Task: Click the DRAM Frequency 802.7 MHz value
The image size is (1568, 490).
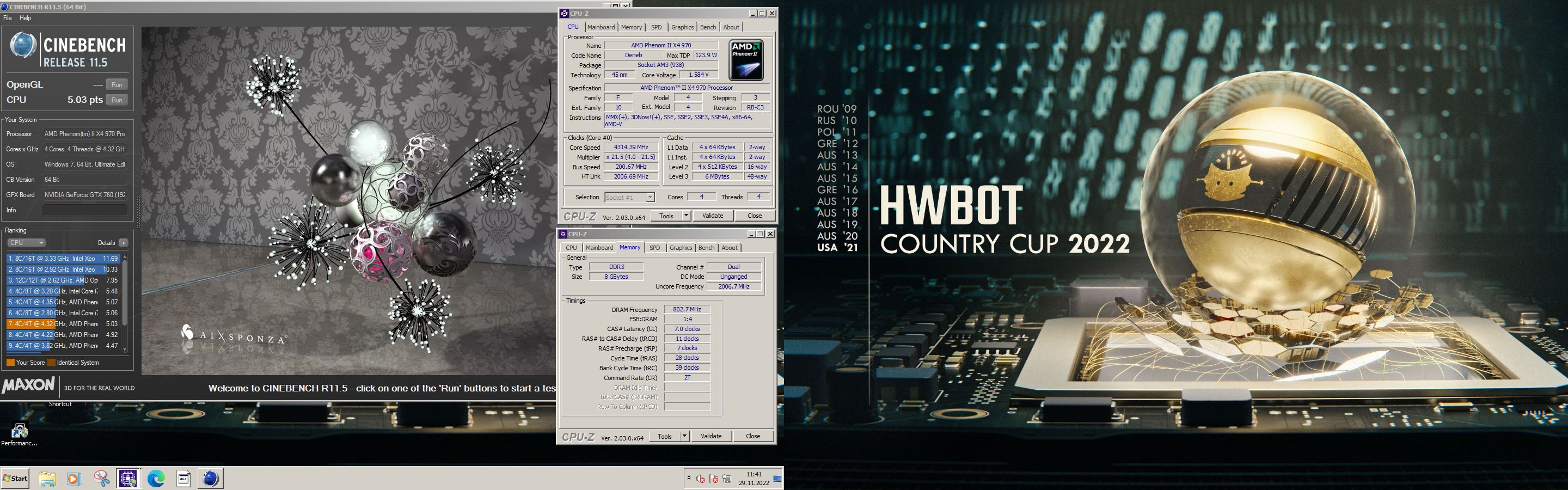Action: (687, 309)
